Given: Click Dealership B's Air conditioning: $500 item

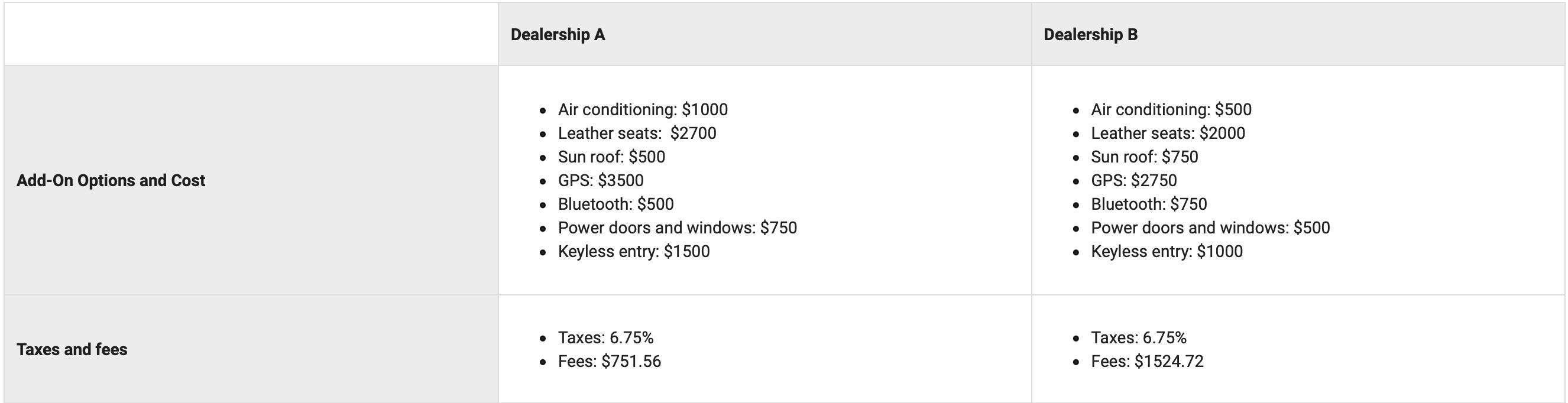Looking at the screenshot, I should (1171, 109).
